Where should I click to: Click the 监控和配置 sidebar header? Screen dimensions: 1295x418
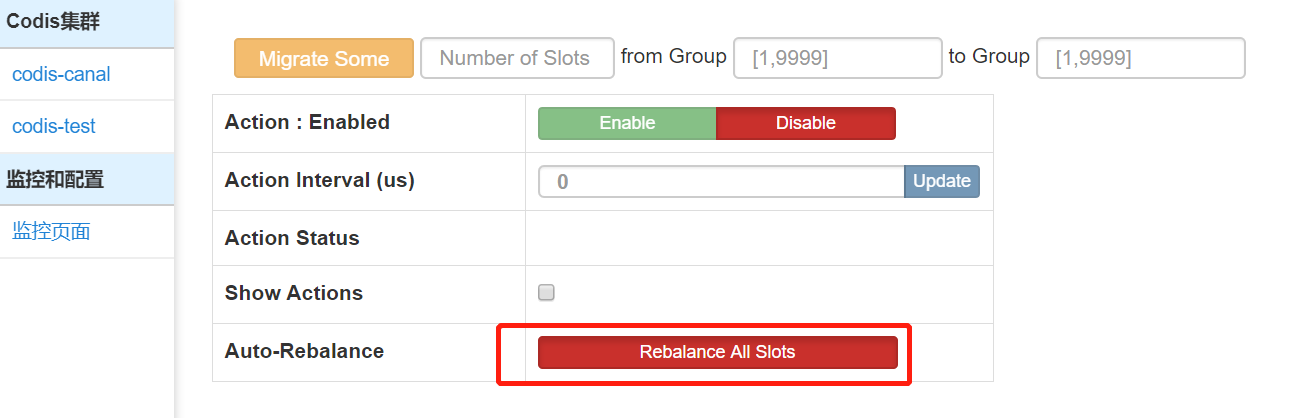55,180
